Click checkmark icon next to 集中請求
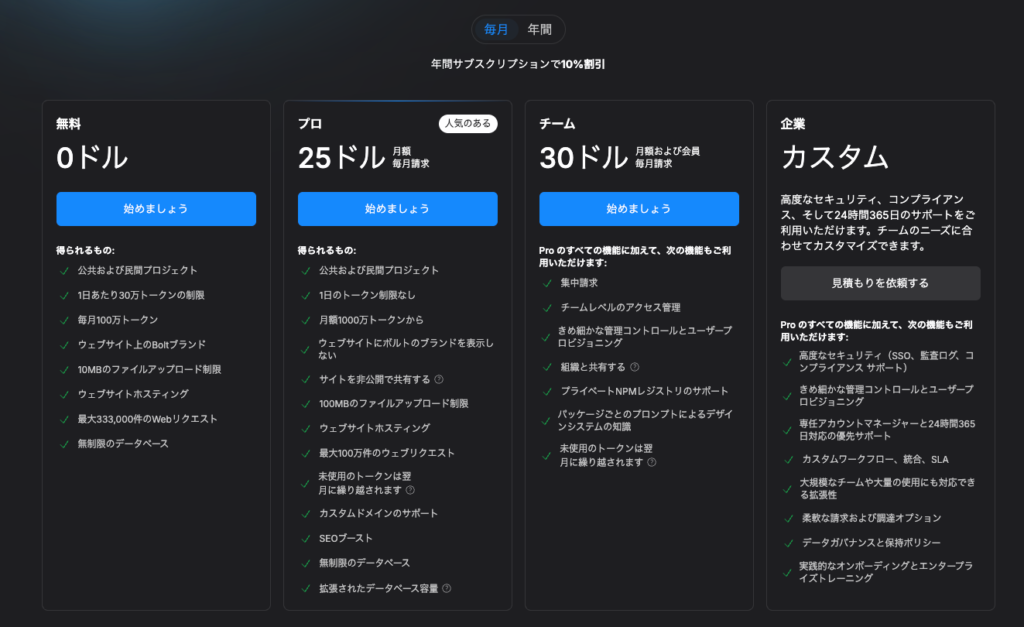Image resolution: width=1024 pixels, height=627 pixels. point(547,283)
